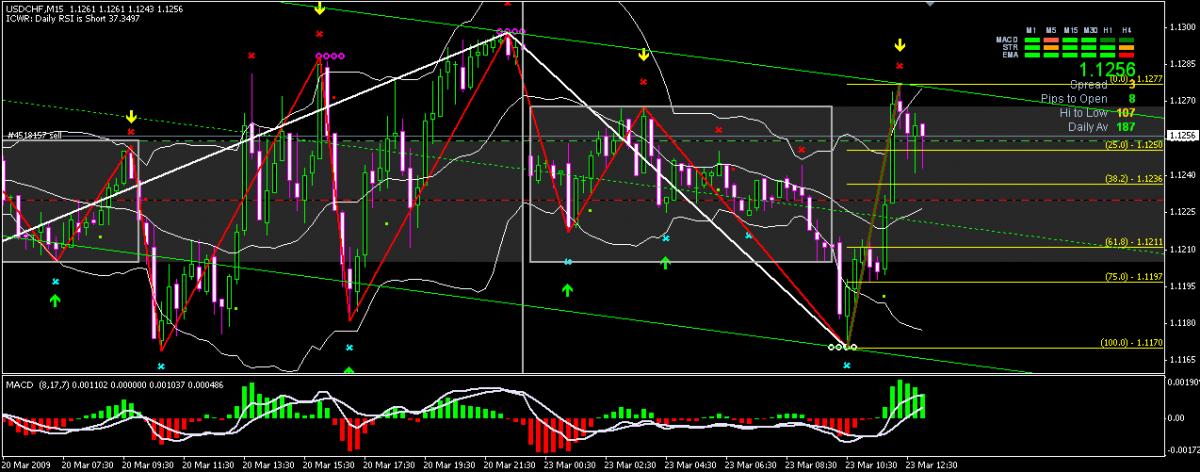Image resolution: width=1200 pixels, height=472 pixels.
Task: Click the yellow down arrow above the sell order label
Action: coord(131,118)
